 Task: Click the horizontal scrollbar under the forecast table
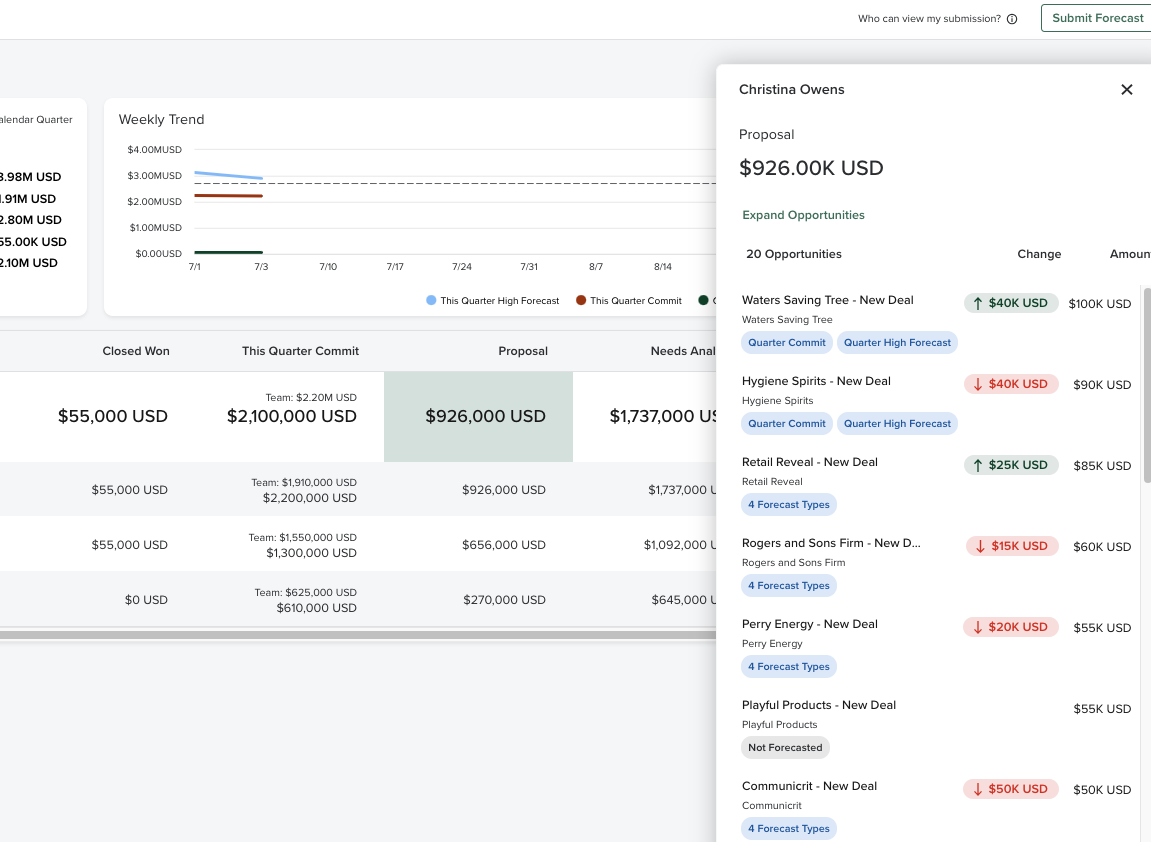[358, 635]
